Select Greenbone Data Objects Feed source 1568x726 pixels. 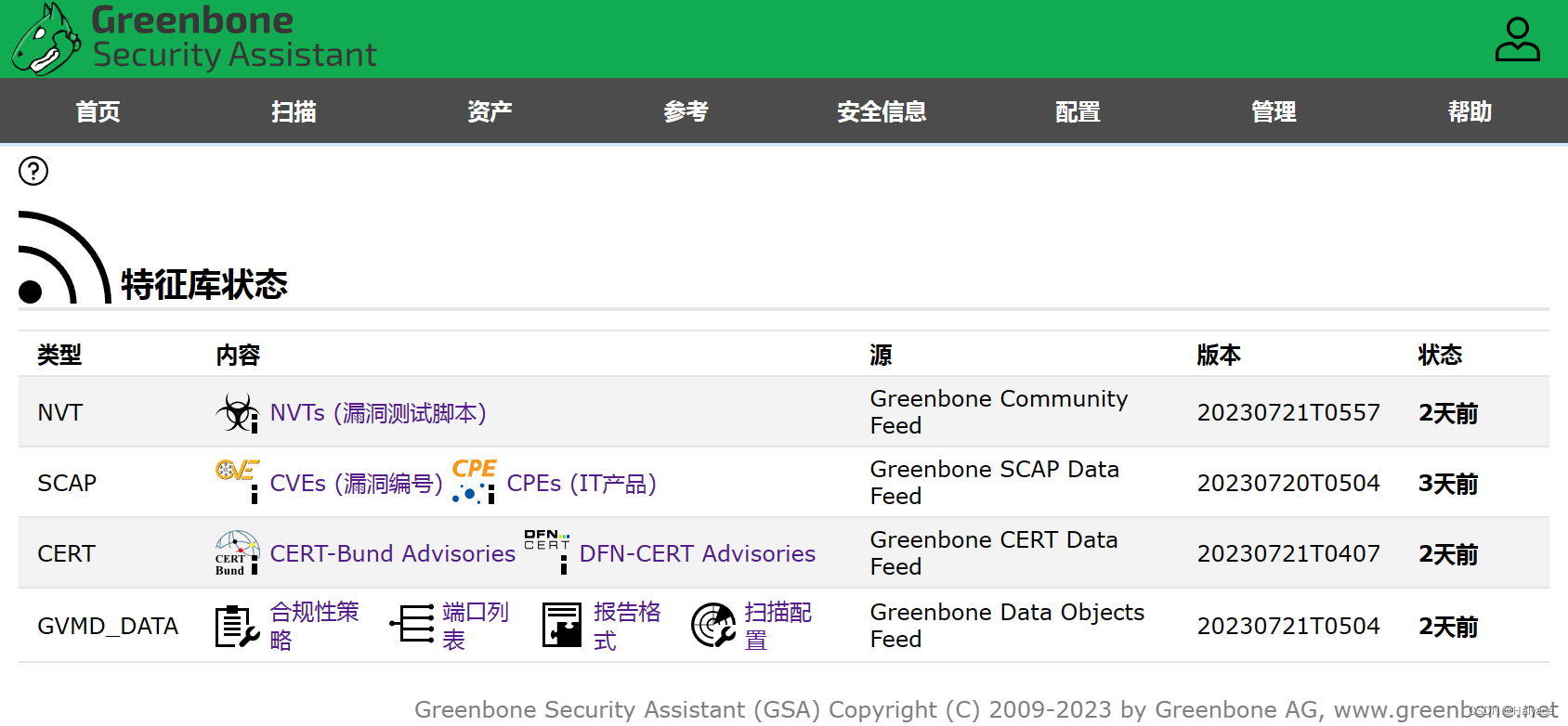[x=1007, y=626]
